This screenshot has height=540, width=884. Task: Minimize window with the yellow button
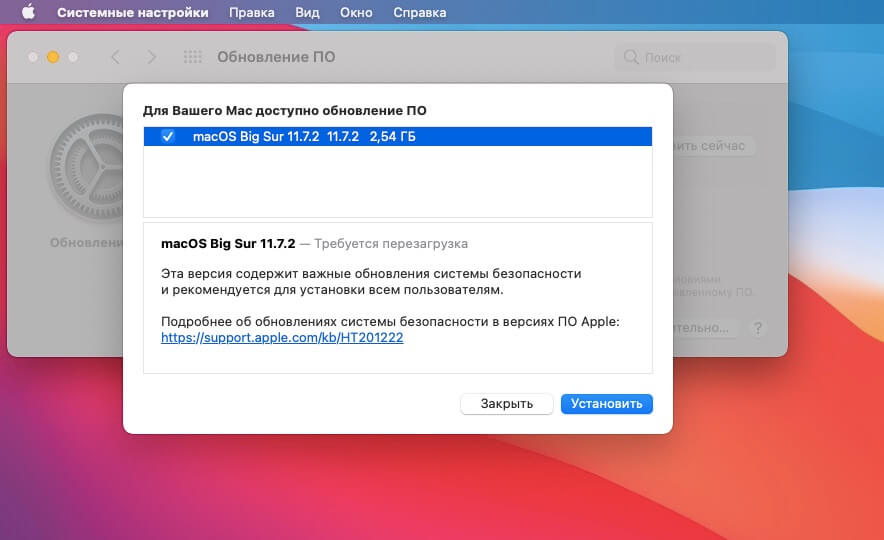pos(53,57)
